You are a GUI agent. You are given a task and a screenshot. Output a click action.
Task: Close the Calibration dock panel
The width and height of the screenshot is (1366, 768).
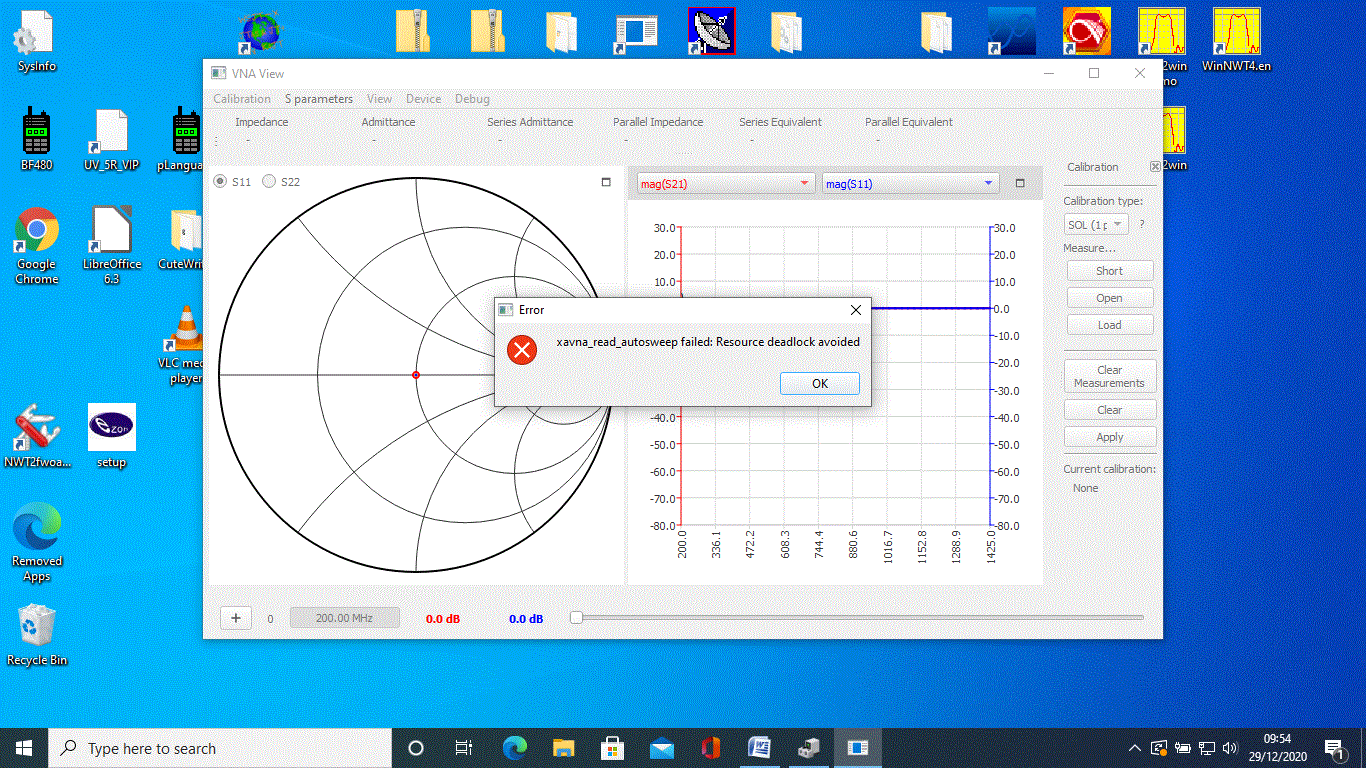(1155, 167)
